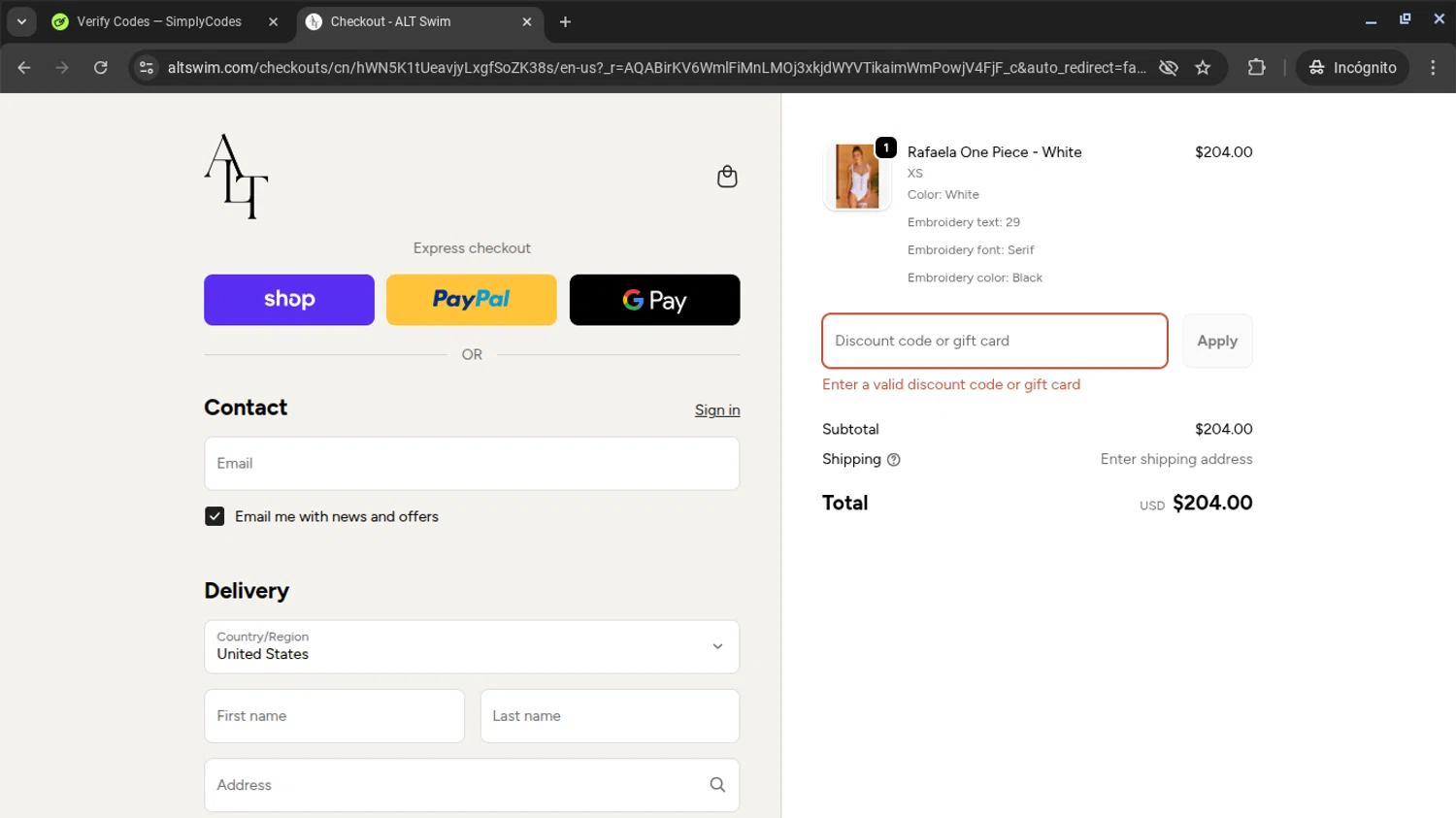
Task: Click the Incógnito profile indicator
Action: tap(1352, 68)
